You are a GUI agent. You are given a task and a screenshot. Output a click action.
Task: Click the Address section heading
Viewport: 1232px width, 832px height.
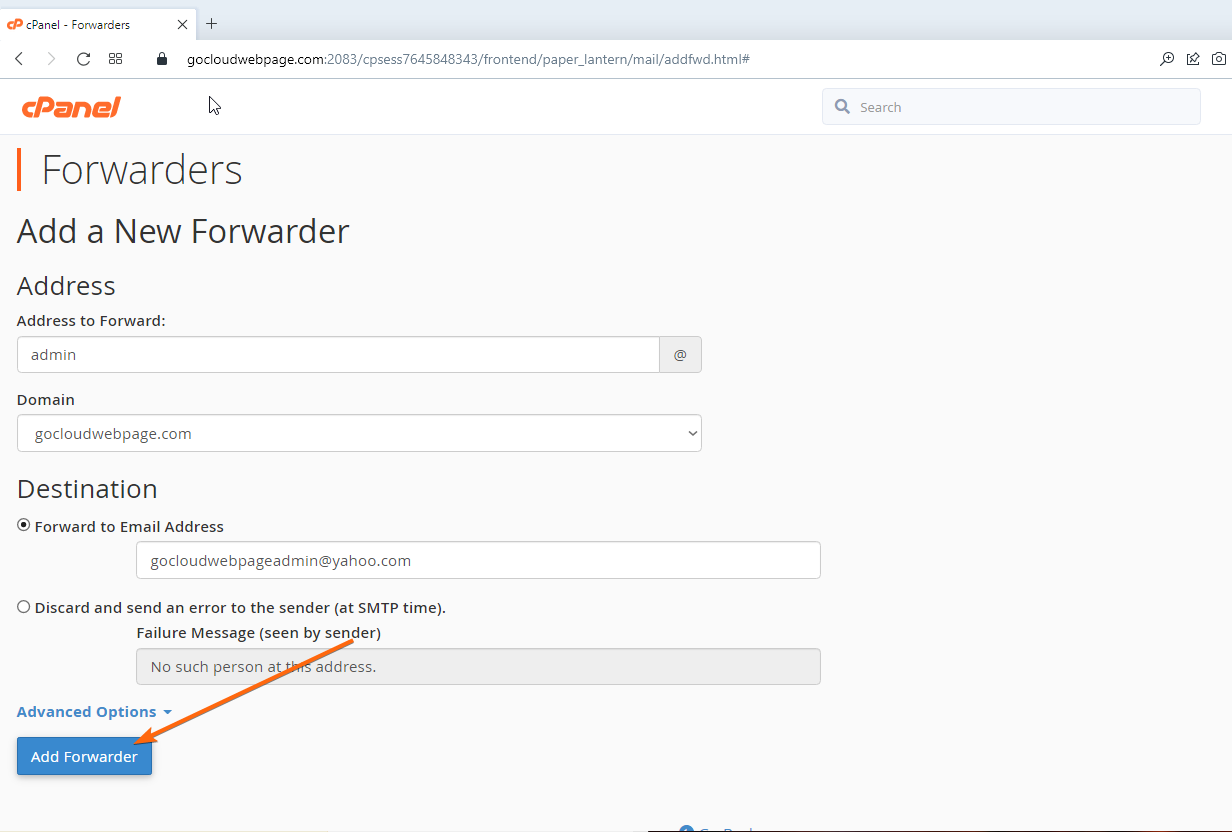tap(66, 286)
